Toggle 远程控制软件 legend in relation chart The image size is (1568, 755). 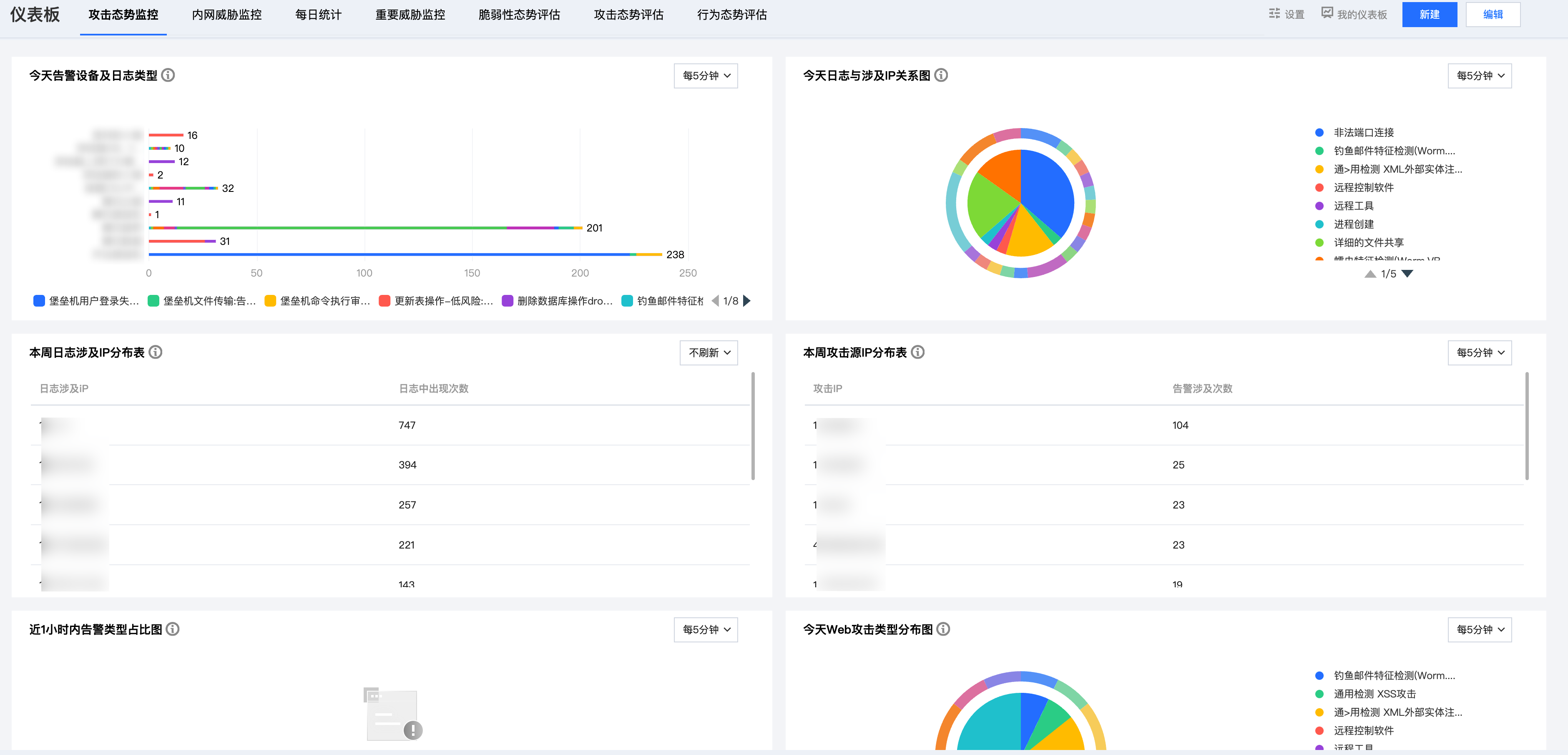1354,188
